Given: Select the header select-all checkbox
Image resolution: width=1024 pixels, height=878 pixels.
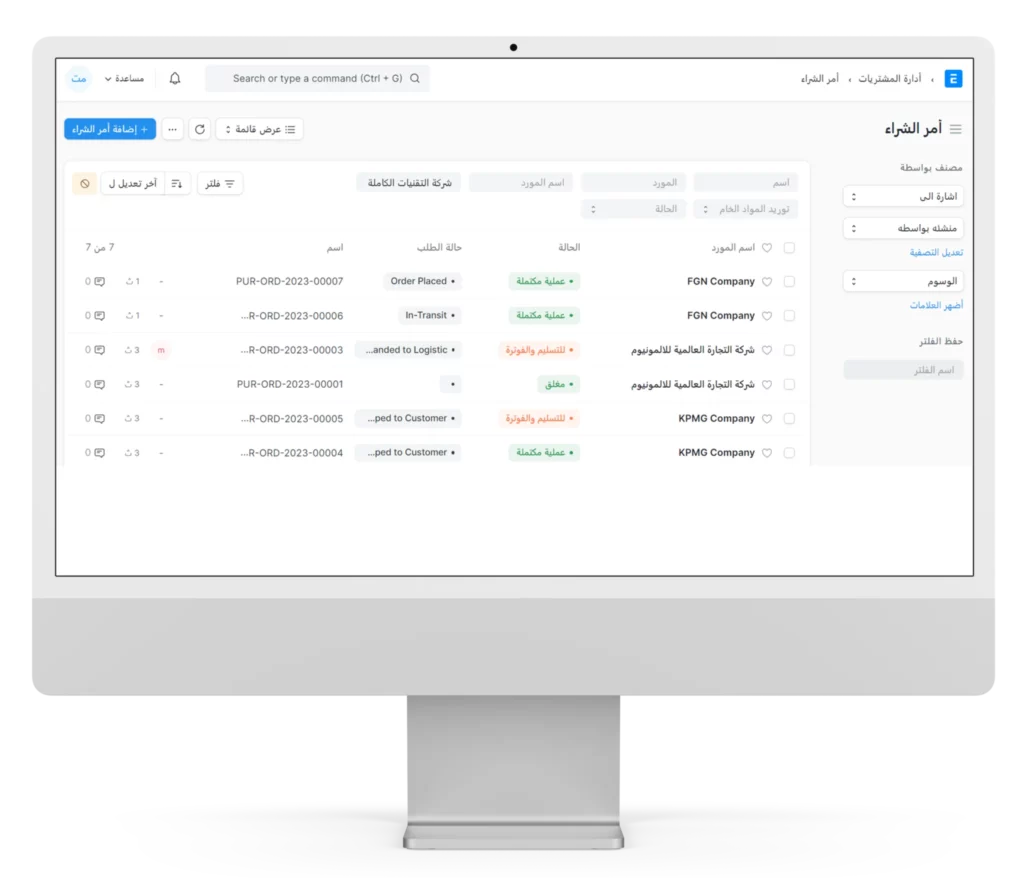Looking at the screenshot, I should (x=789, y=248).
